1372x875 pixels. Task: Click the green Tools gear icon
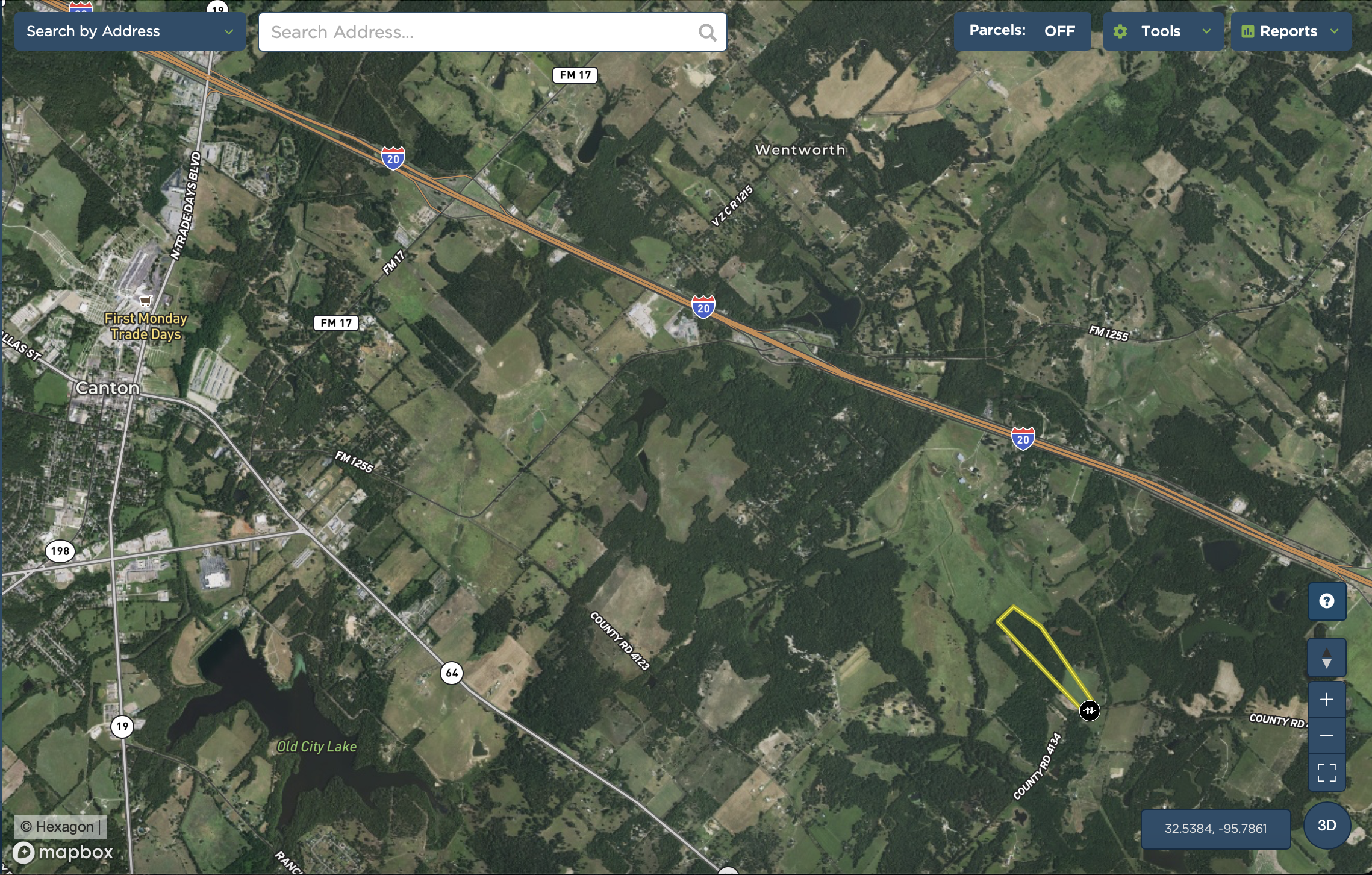(1120, 31)
